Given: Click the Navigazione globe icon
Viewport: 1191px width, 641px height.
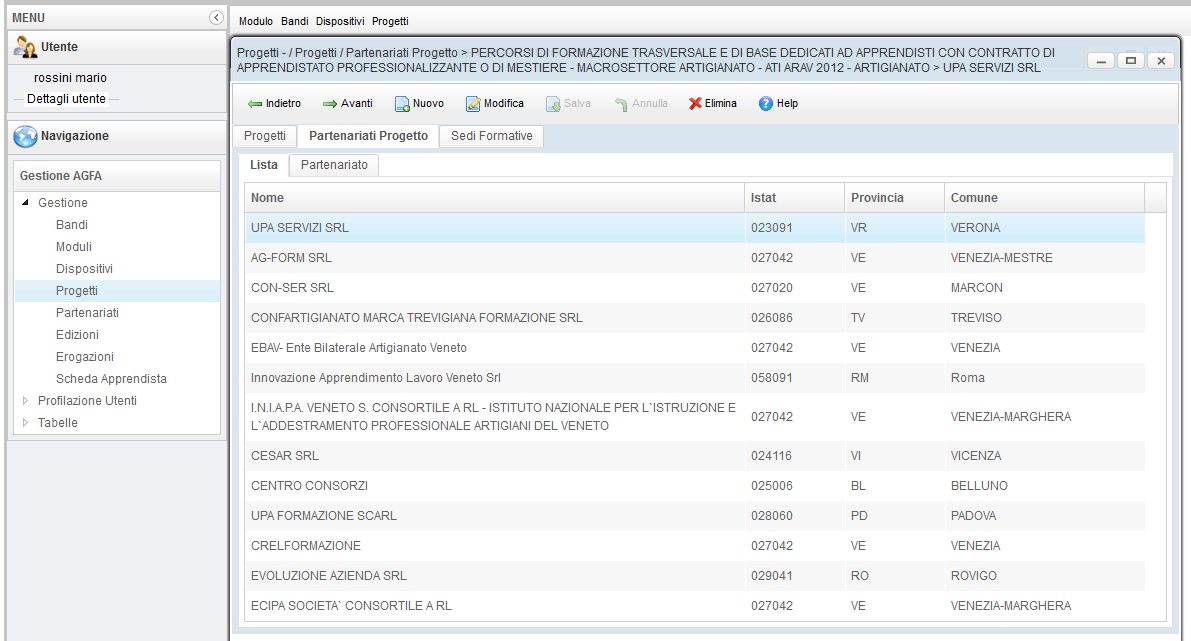Looking at the screenshot, I should click(x=25, y=137).
